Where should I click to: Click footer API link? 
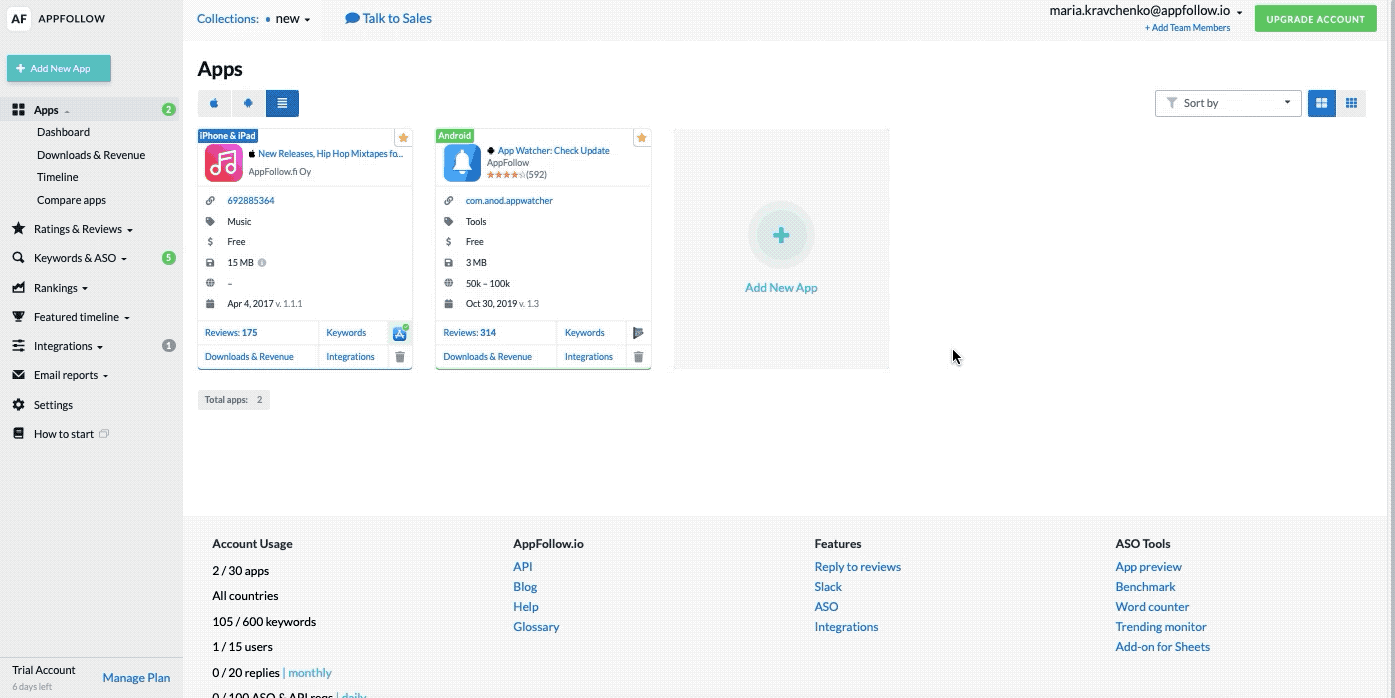coord(523,567)
